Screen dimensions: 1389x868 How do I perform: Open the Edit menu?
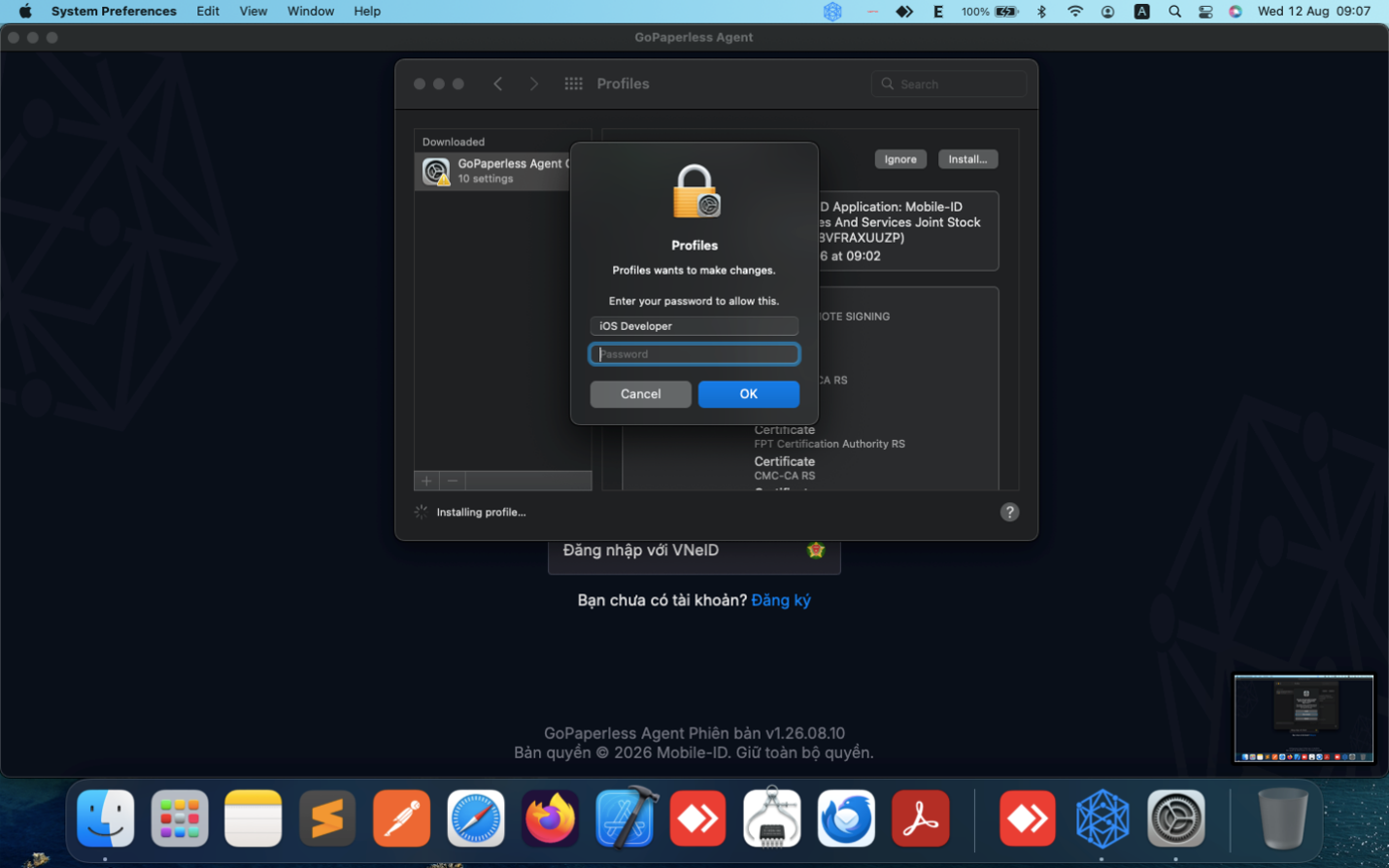(208, 11)
